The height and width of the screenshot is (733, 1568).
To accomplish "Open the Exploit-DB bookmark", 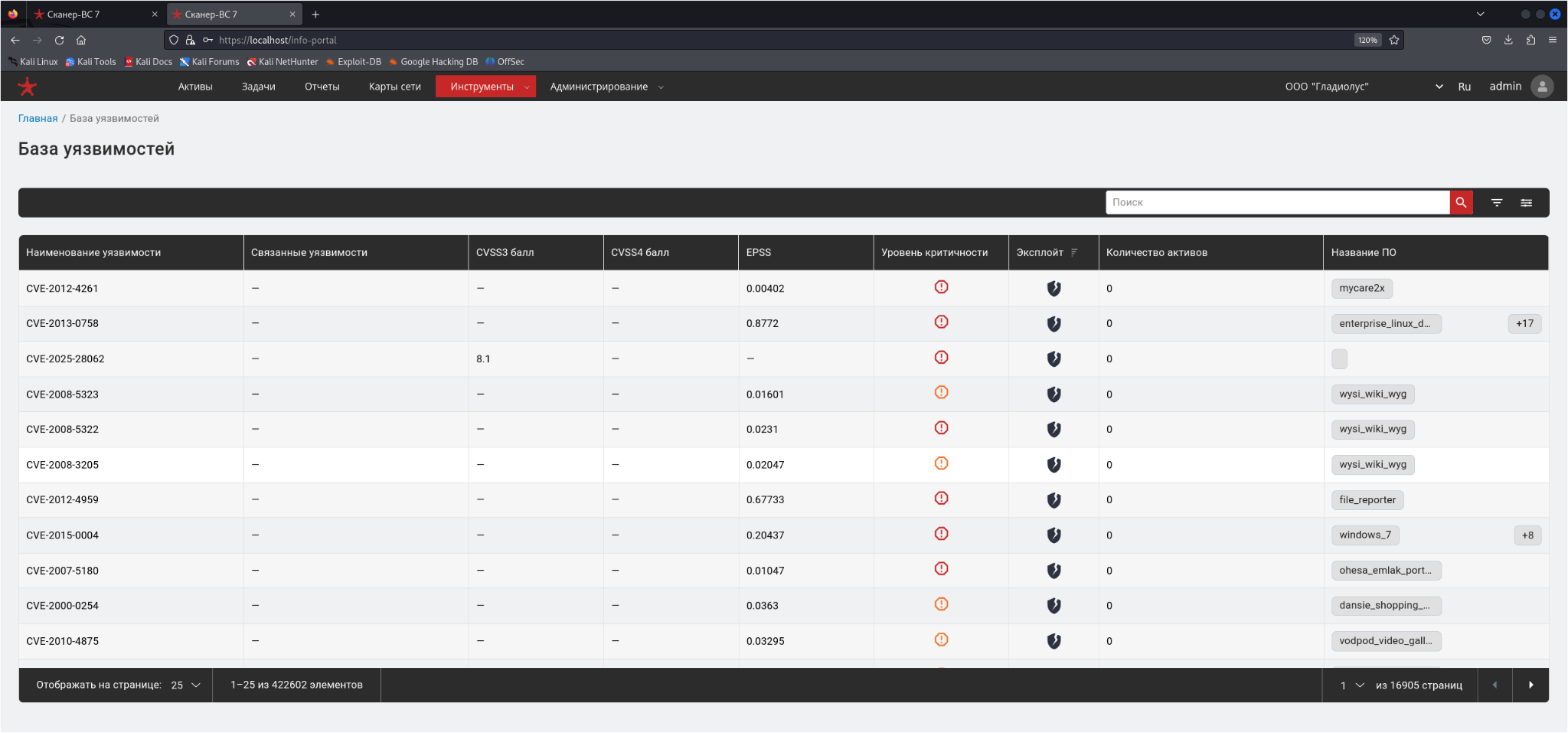I will point(353,61).
